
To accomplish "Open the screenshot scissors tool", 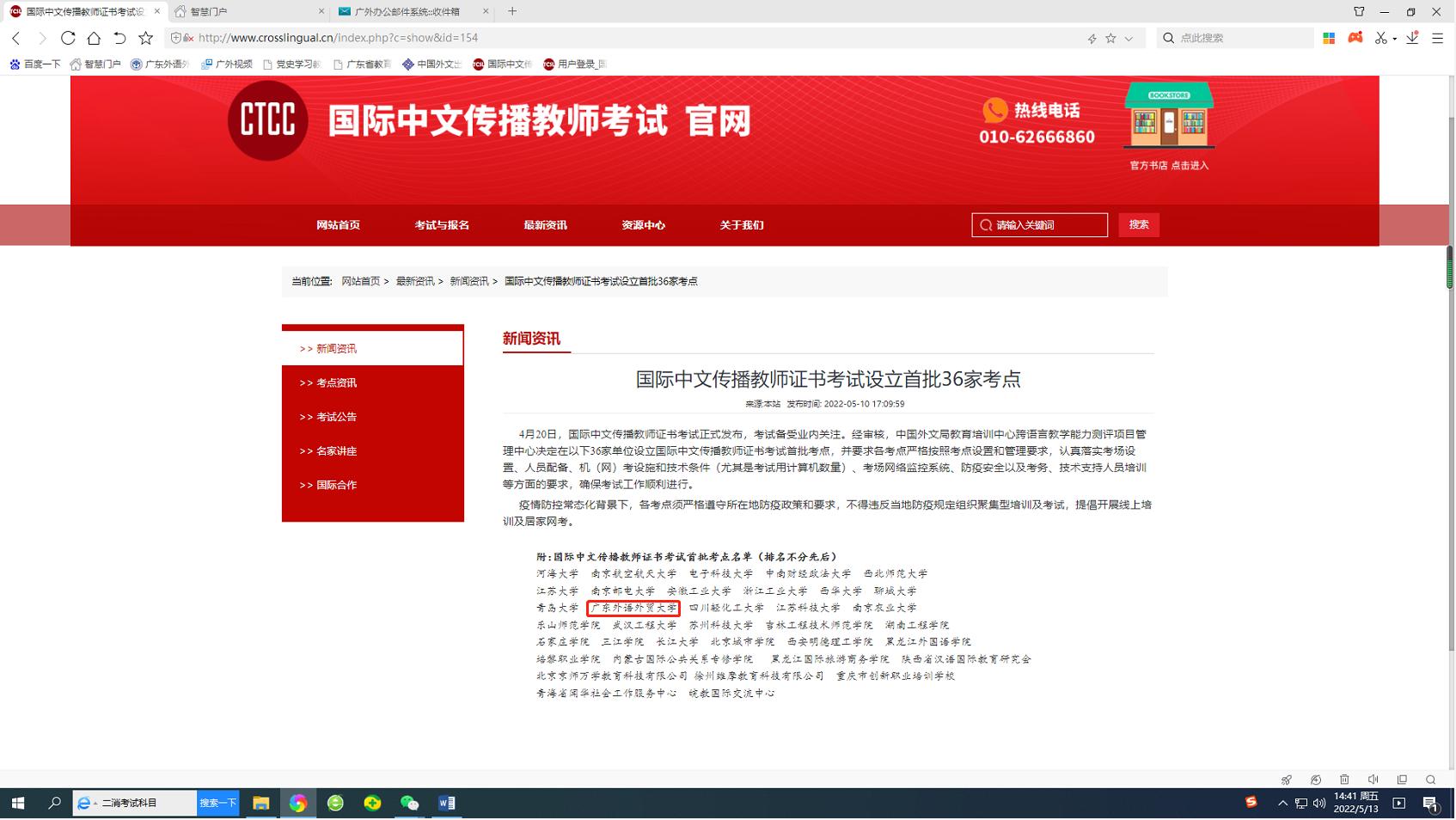I will pyautogui.click(x=1380, y=38).
